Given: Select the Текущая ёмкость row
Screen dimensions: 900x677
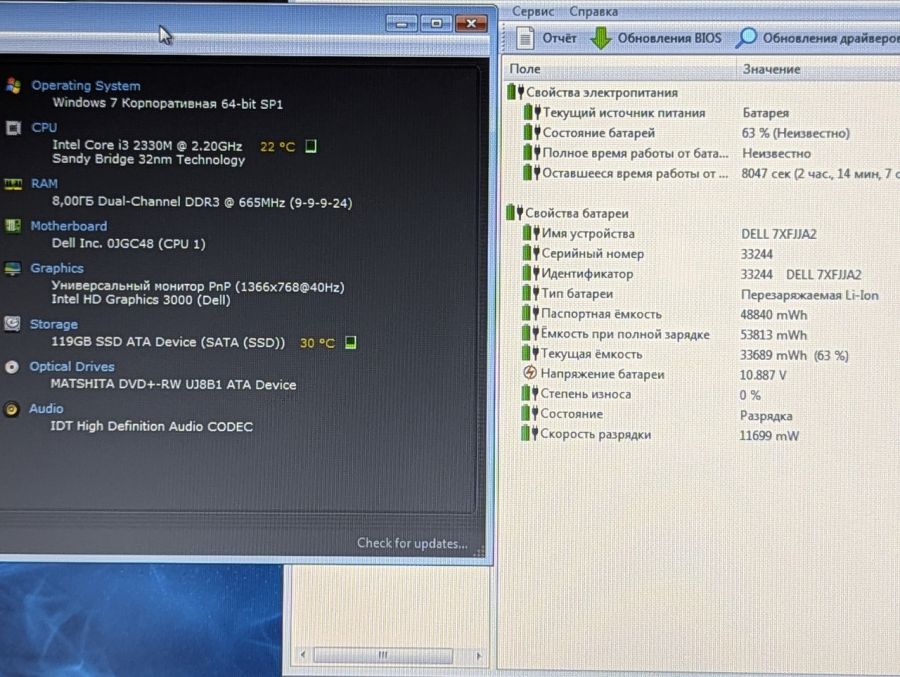Looking at the screenshot, I should [x=712, y=354].
